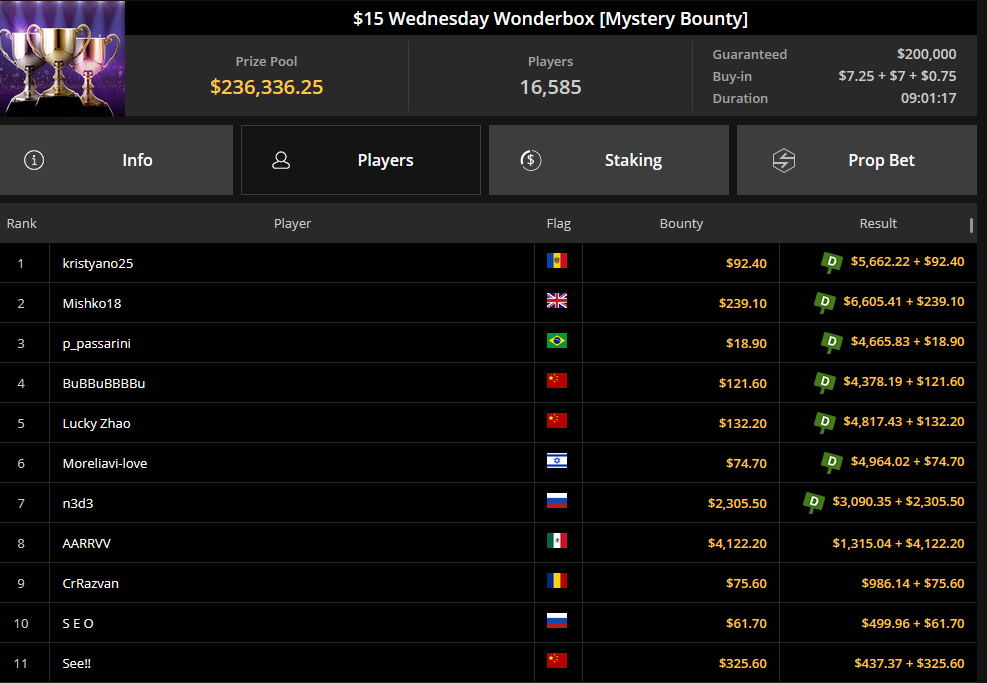This screenshot has height=683, width=987.
Task: Select player Mishko18
Action: point(92,303)
